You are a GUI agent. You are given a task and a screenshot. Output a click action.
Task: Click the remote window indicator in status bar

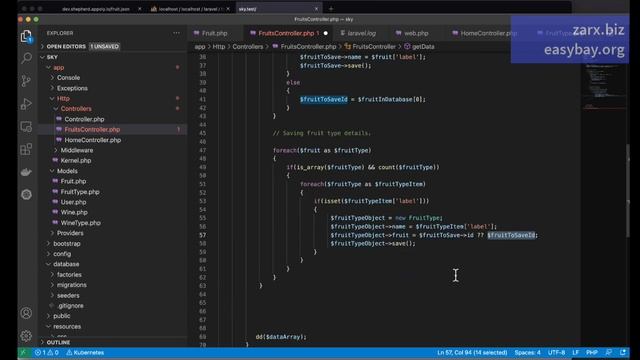[x=24, y=353]
